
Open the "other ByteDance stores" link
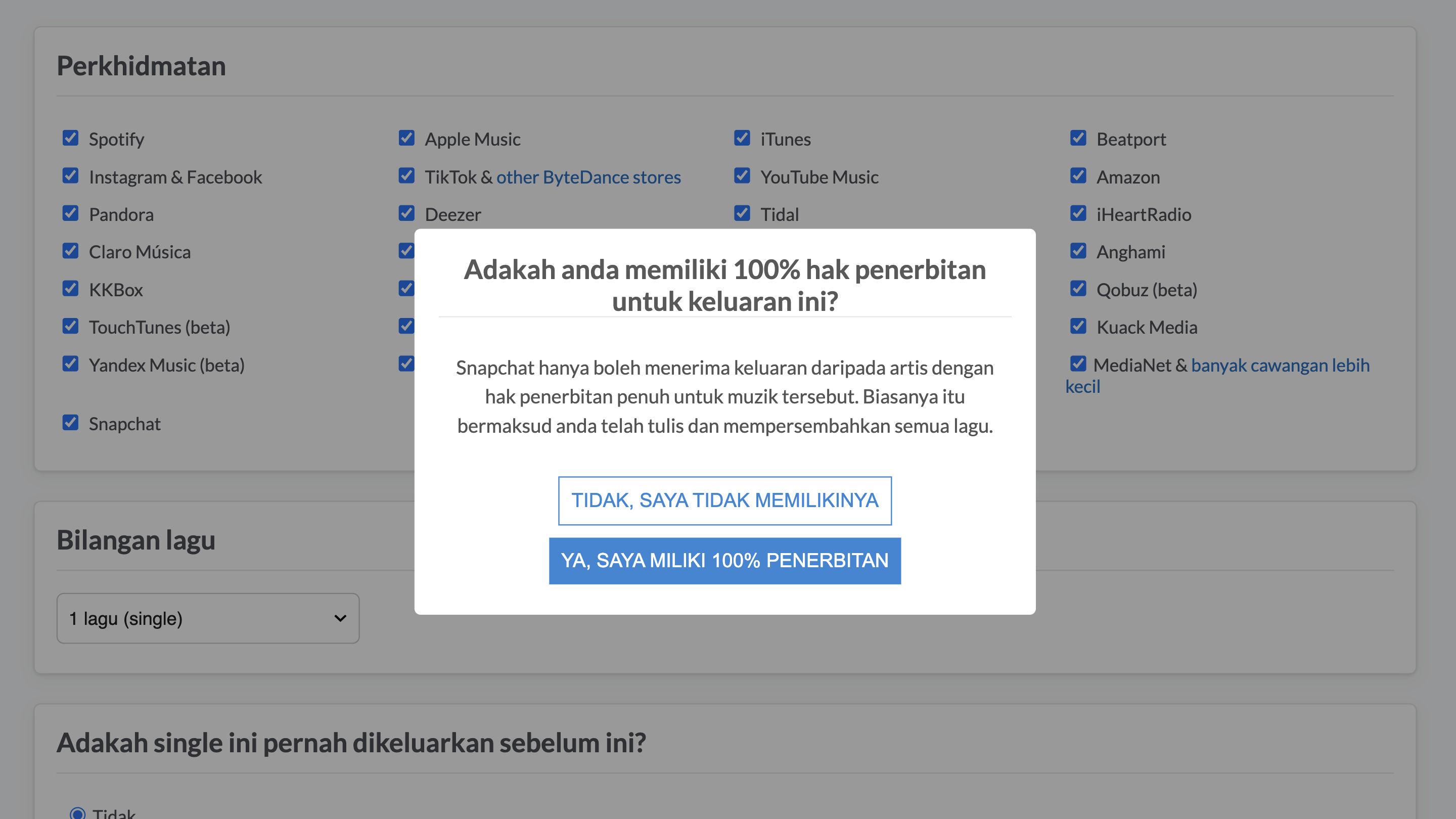pyautogui.click(x=588, y=177)
